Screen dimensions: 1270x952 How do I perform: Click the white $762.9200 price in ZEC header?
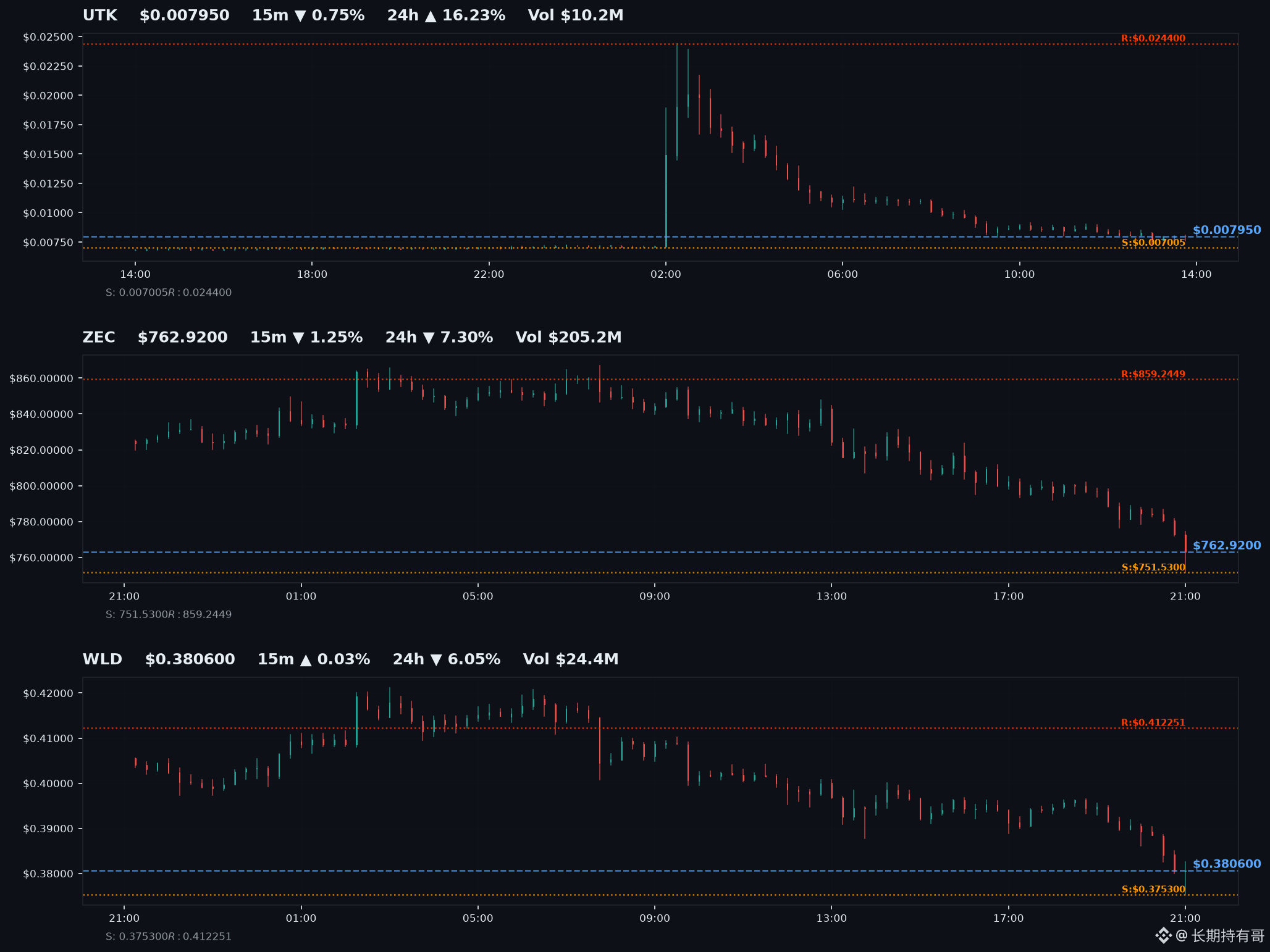(x=183, y=337)
